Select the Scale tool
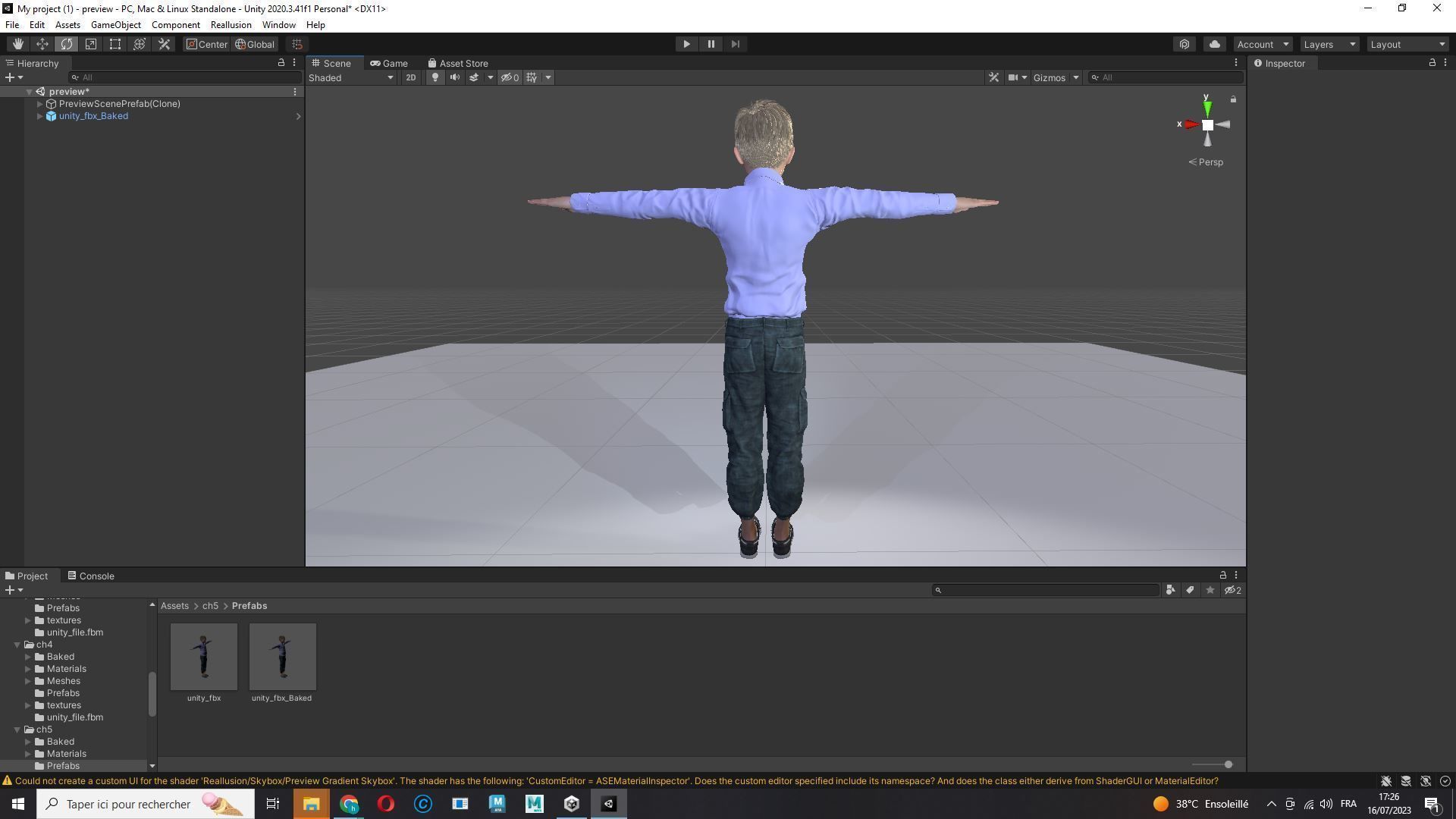The image size is (1456, 819). tap(91, 44)
